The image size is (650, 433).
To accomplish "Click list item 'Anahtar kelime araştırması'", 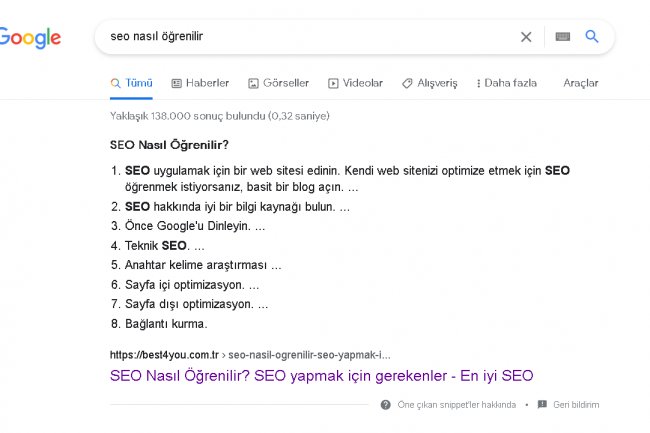I will [x=196, y=265].
